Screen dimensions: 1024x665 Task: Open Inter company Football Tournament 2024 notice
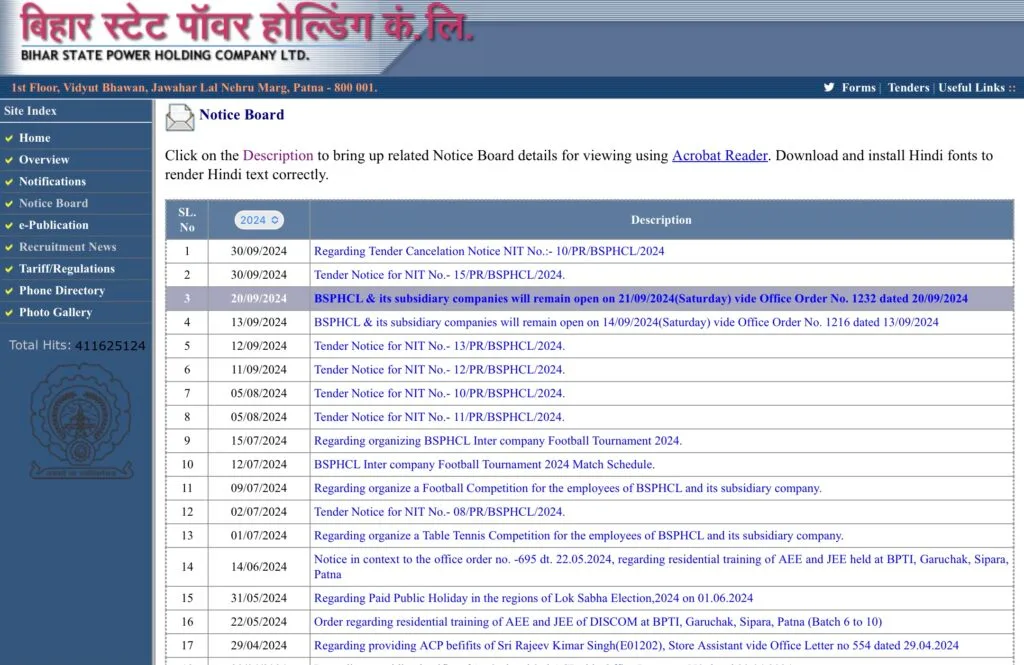click(498, 441)
